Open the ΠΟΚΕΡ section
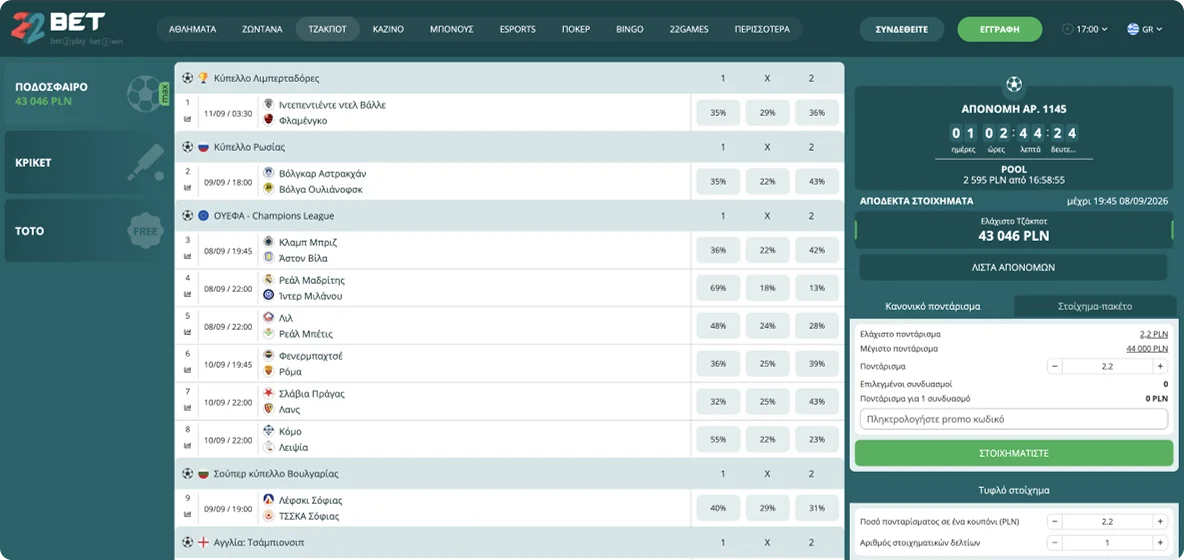Screen dimensions: 1184x560 576,29
